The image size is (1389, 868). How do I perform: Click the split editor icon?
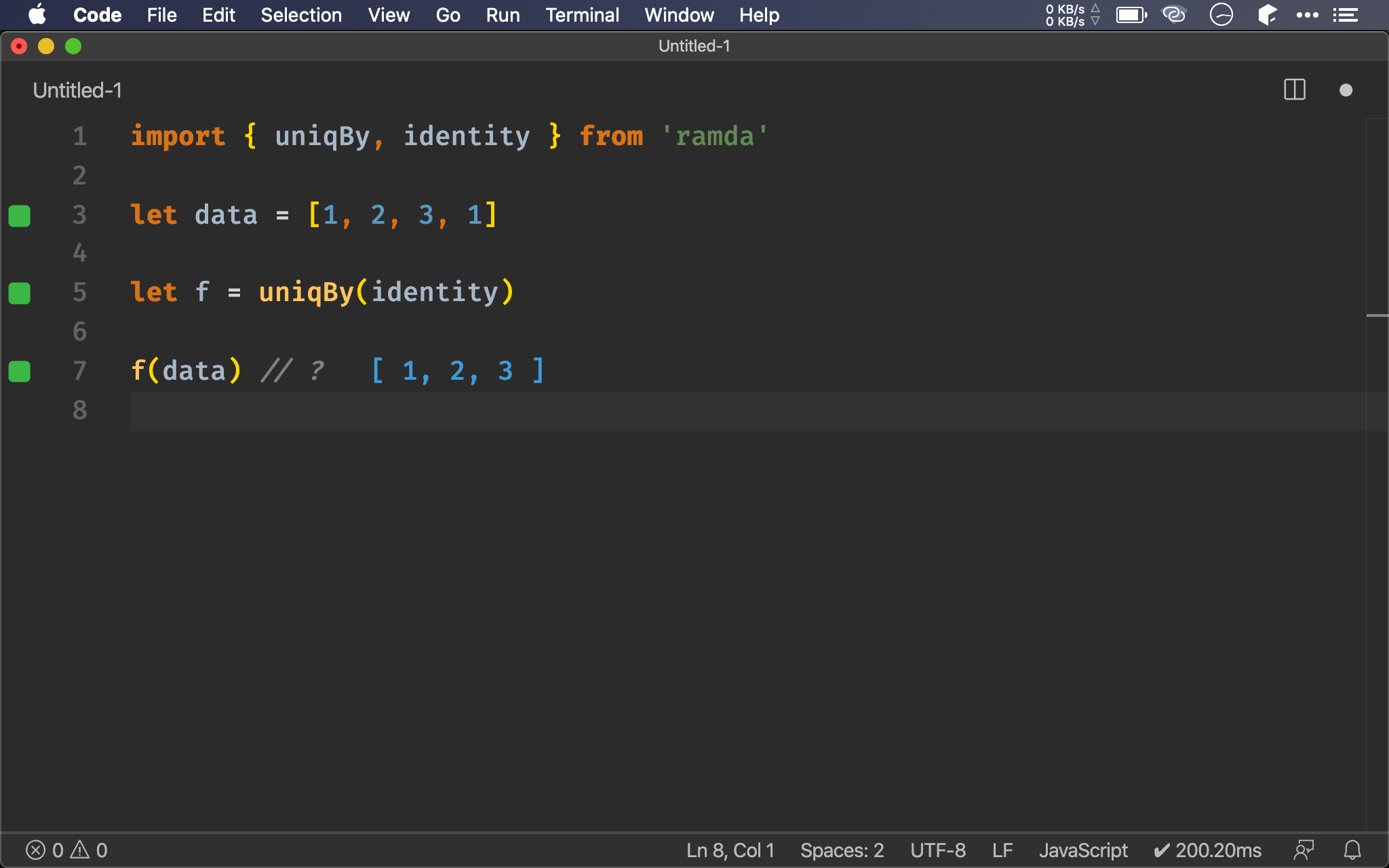click(x=1294, y=89)
